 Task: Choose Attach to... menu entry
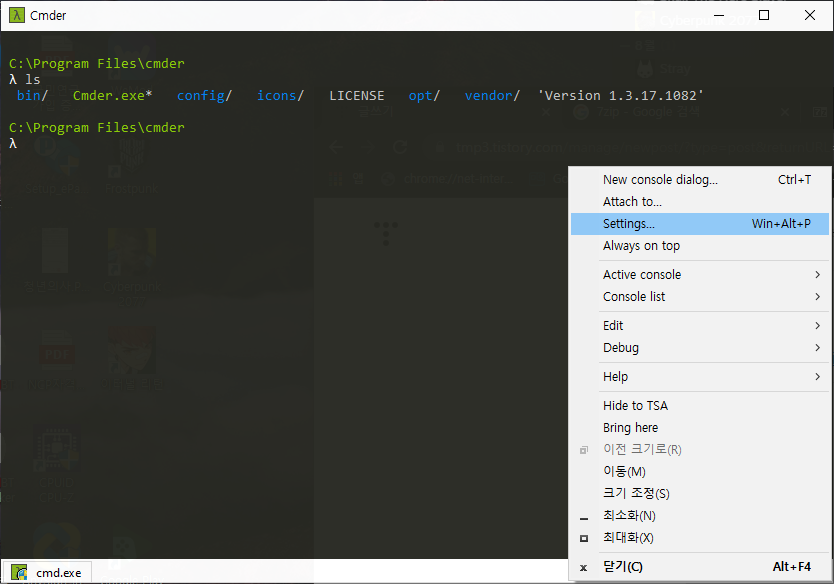pyautogui.click(x=699, y=202)
